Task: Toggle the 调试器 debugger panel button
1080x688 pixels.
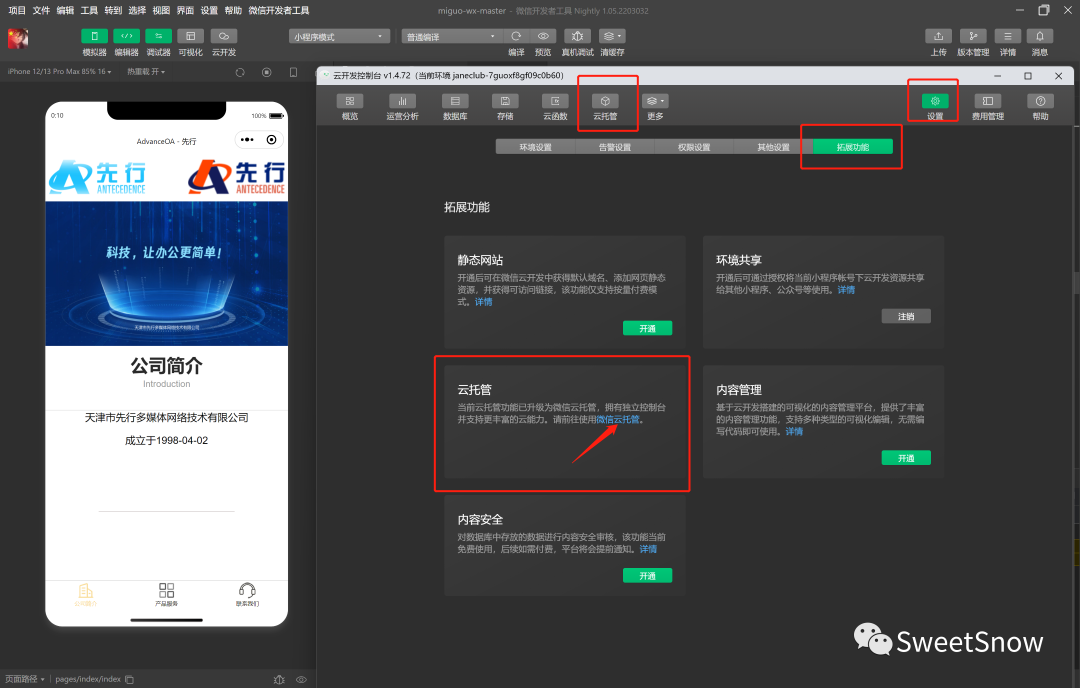Action: pyautogui.click(x=158, y=37)
